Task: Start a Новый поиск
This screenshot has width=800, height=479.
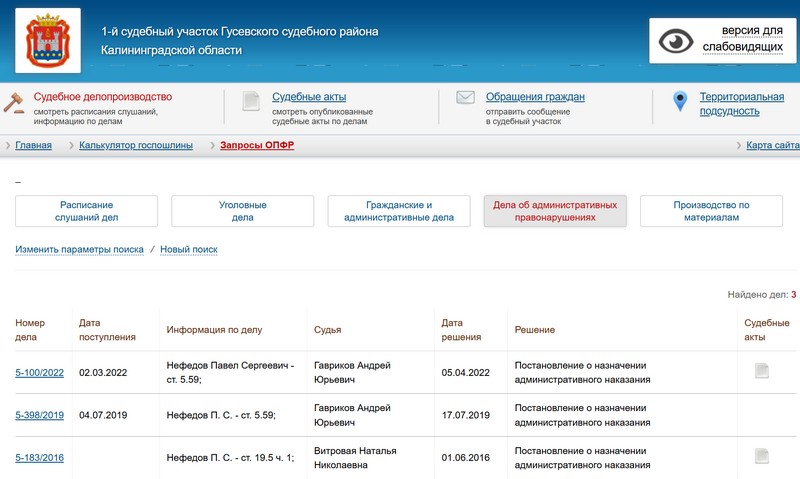Action: pos(189,249)
